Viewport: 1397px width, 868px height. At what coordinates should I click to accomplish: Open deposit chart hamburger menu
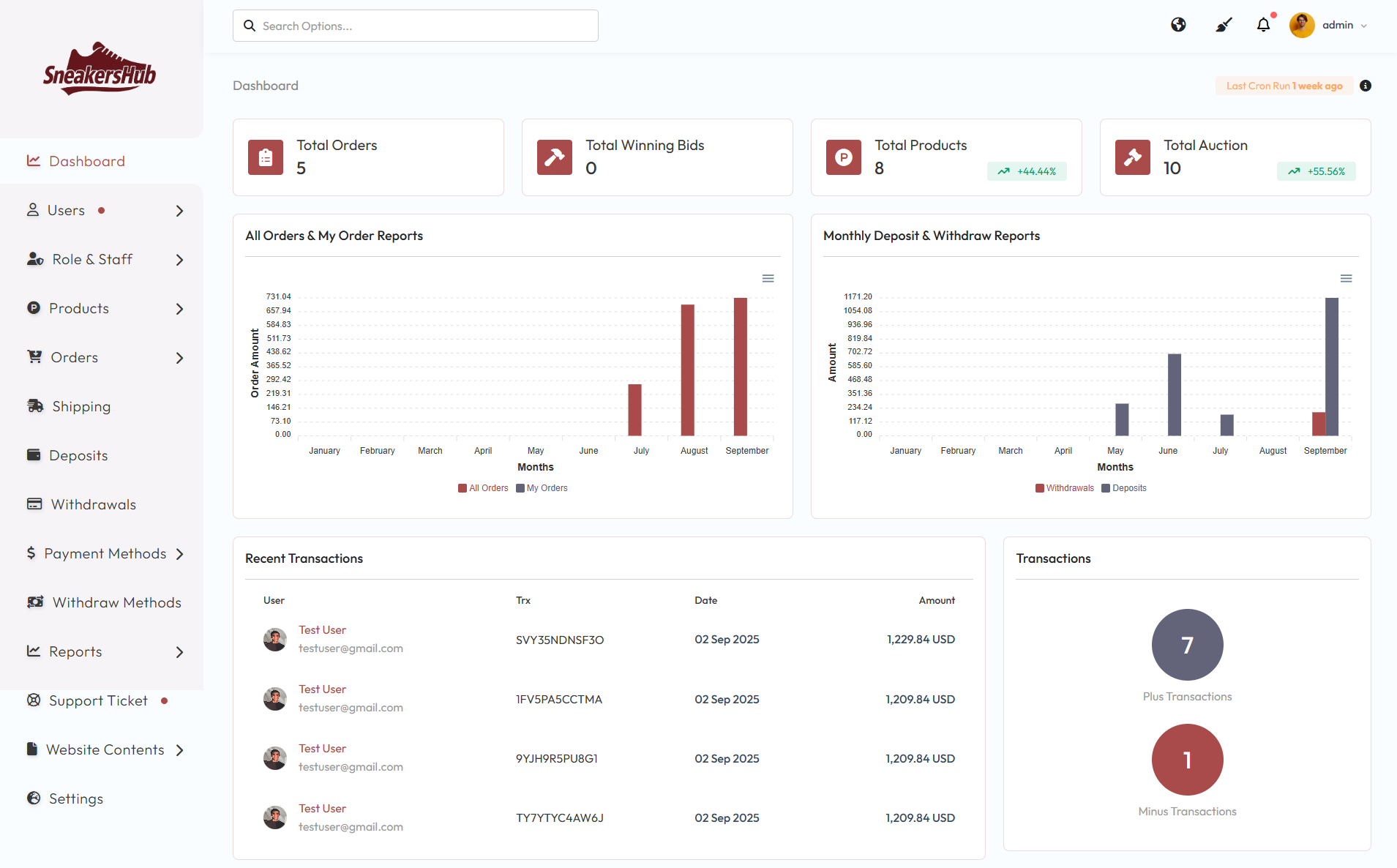(x=1346, y=279)
